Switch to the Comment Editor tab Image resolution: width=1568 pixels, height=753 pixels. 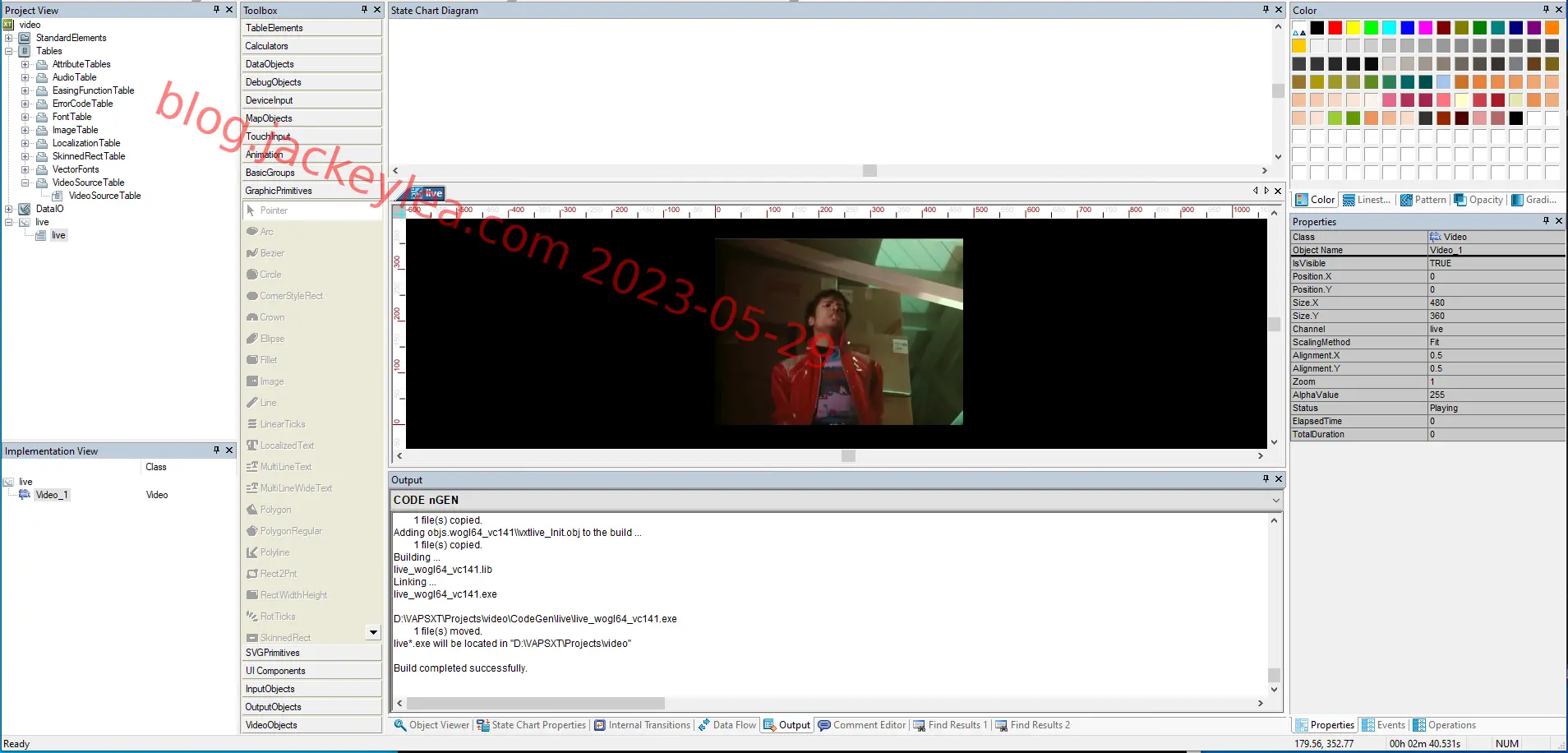click(x=861, y=725)
